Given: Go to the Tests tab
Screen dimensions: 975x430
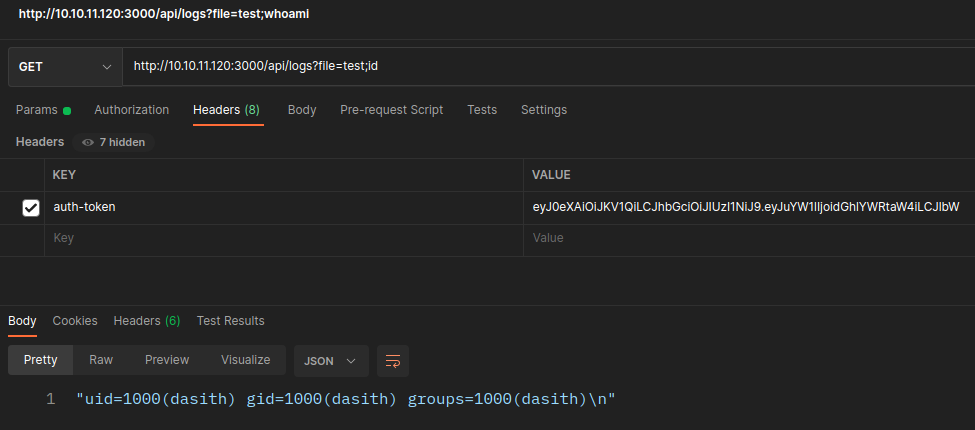Looking at the screenshot, I should (x=482, y=110).
